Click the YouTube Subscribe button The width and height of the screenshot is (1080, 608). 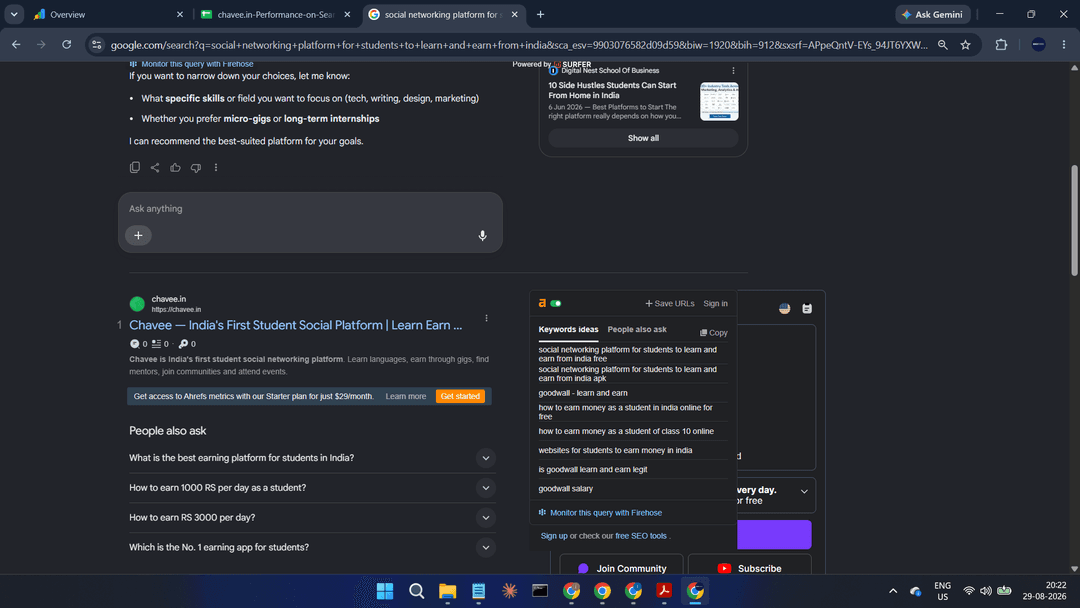click(749, 568)
